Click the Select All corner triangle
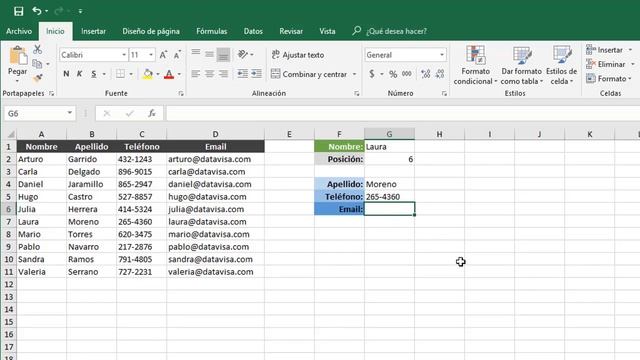Image resolution: width=640 pixels, height=360 pixels. (11, 134)
